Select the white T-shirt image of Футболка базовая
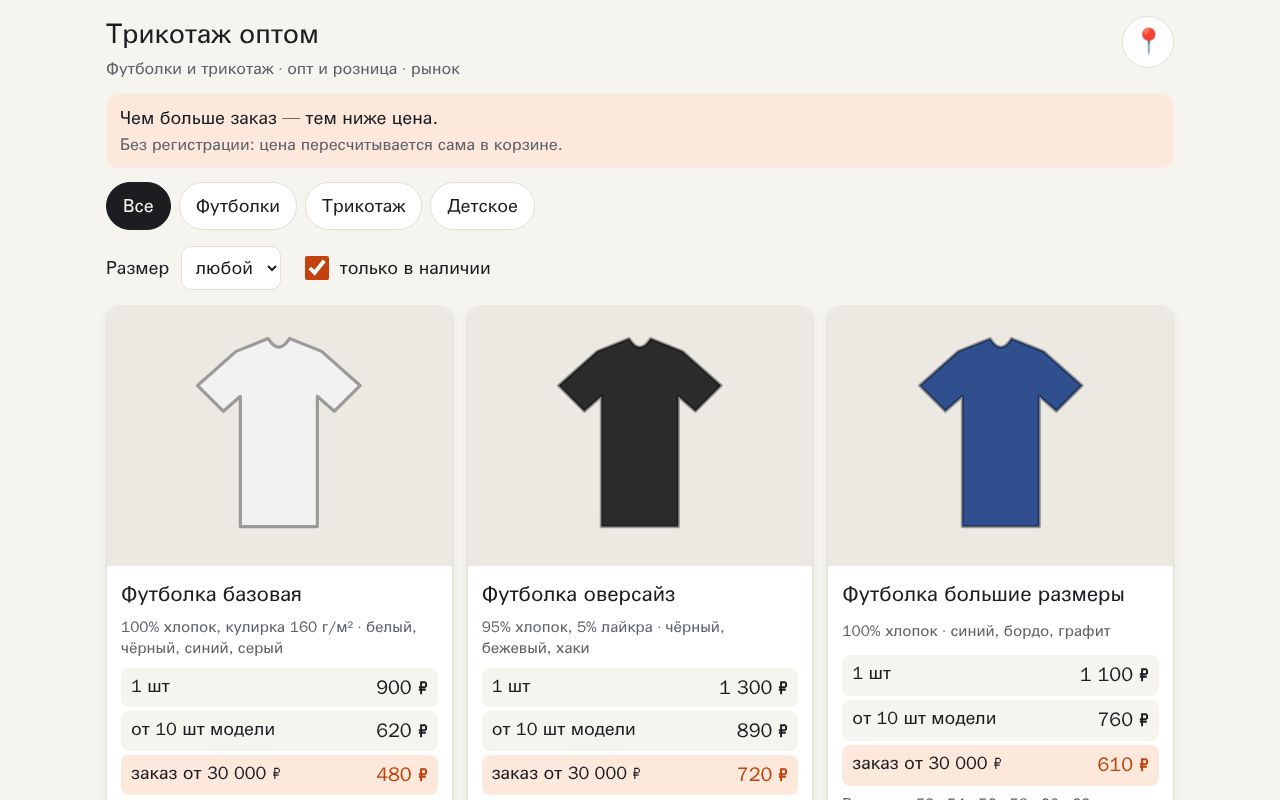 coord(279,432)
